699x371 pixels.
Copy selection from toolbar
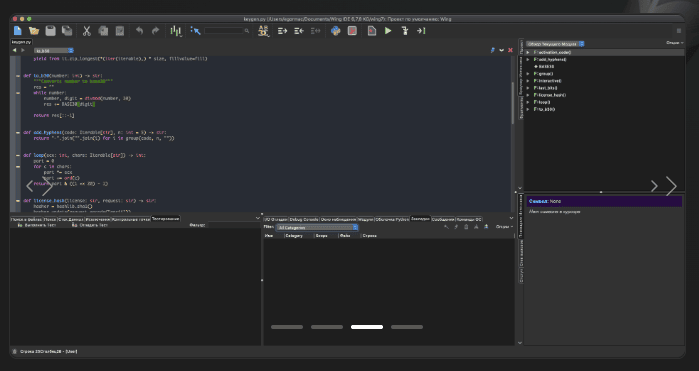[x=103, y=31]
